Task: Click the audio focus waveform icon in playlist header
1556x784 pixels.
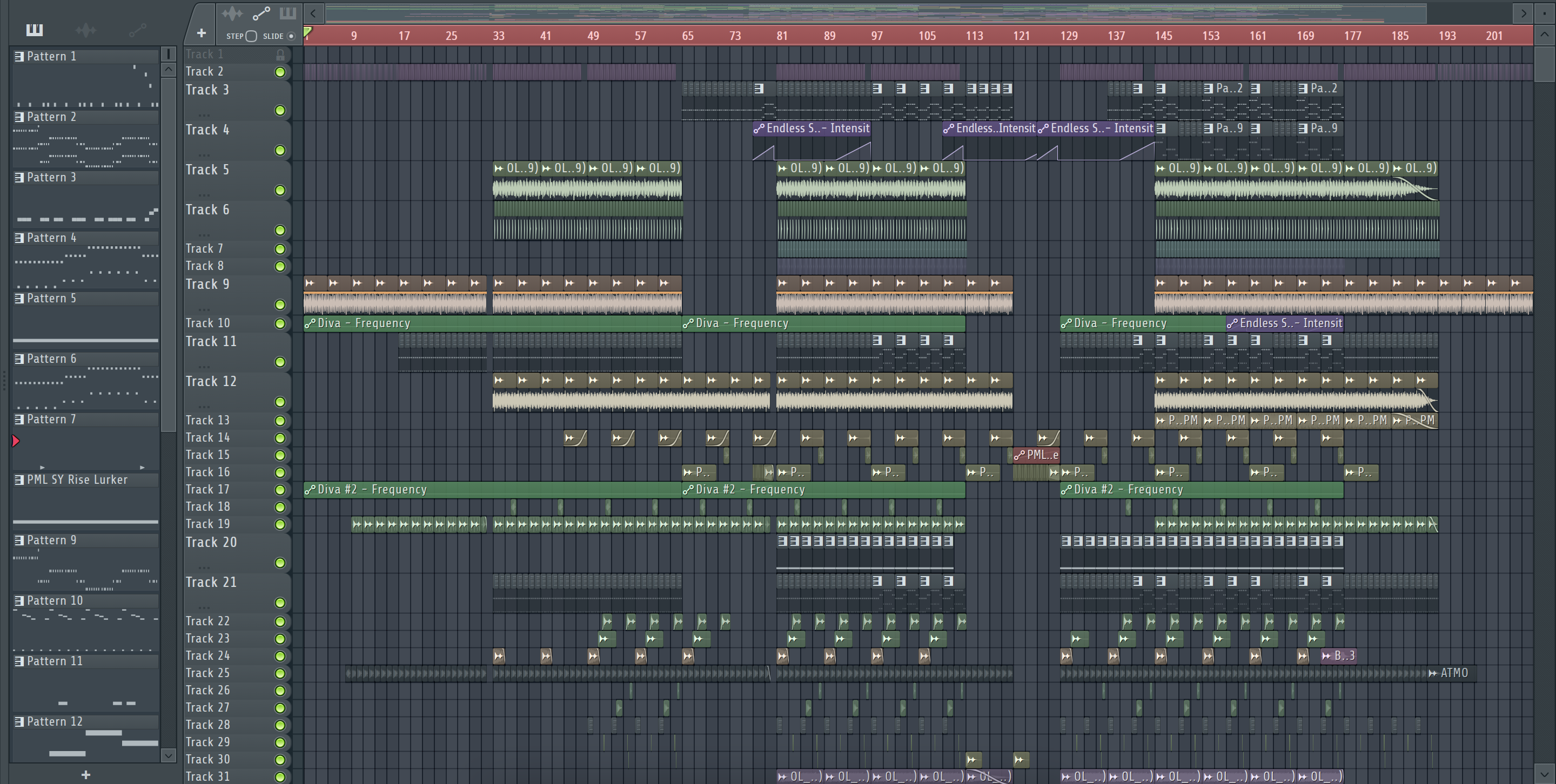Action: tap(232, 13)
